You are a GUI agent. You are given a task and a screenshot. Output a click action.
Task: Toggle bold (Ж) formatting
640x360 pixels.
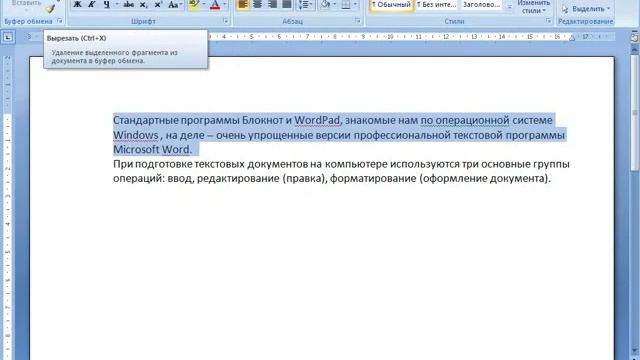pyautogui.click(x=77, y=5)
